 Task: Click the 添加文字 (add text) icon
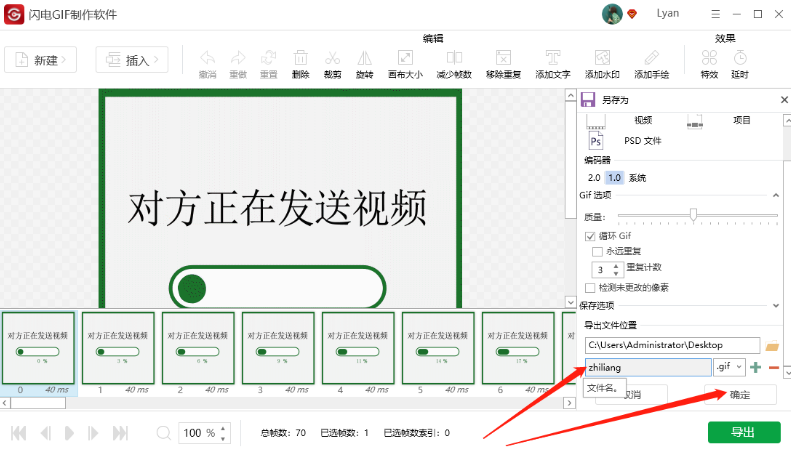point(552,62)
